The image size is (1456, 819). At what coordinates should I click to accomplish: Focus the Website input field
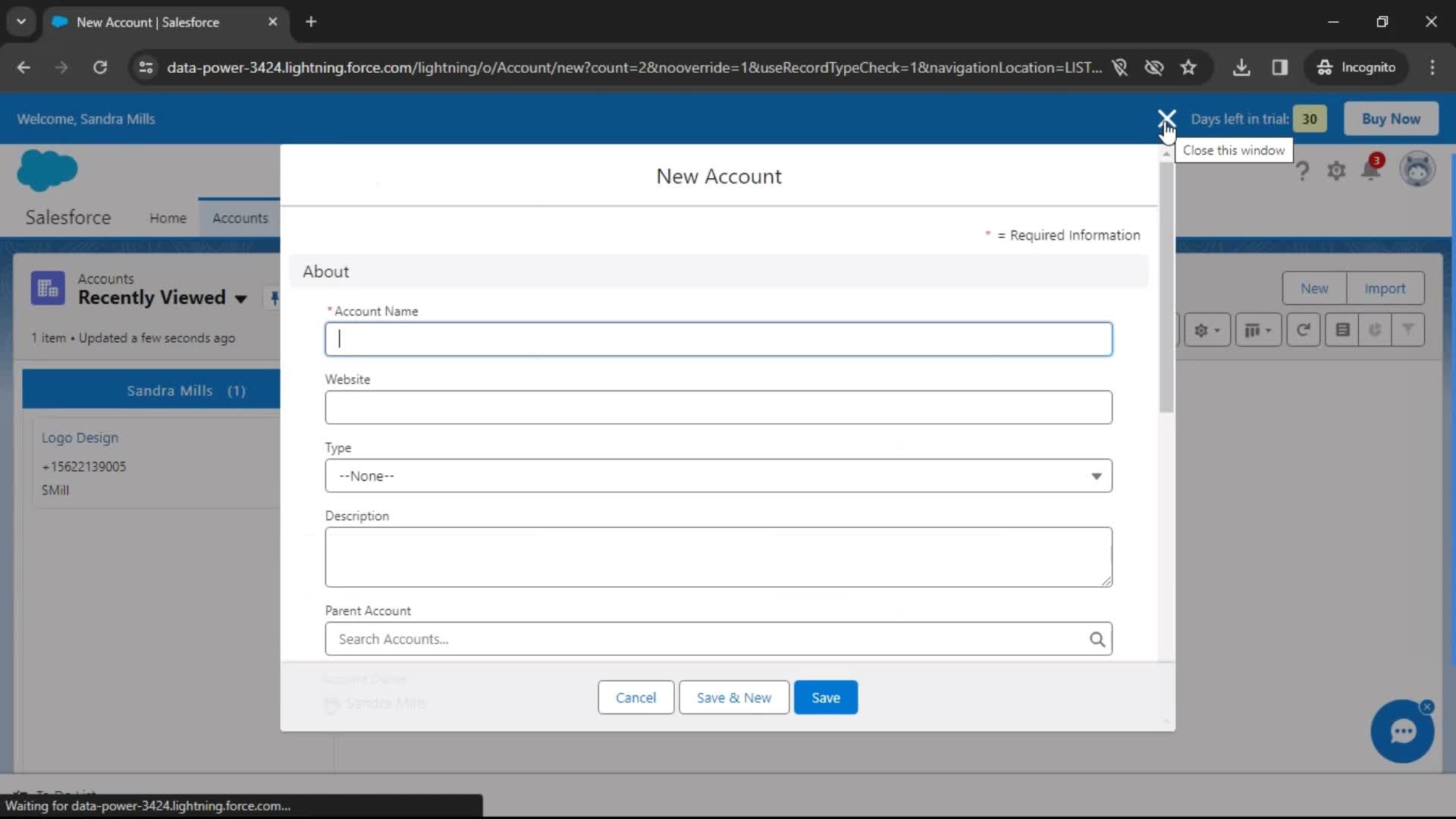point(718,407)
